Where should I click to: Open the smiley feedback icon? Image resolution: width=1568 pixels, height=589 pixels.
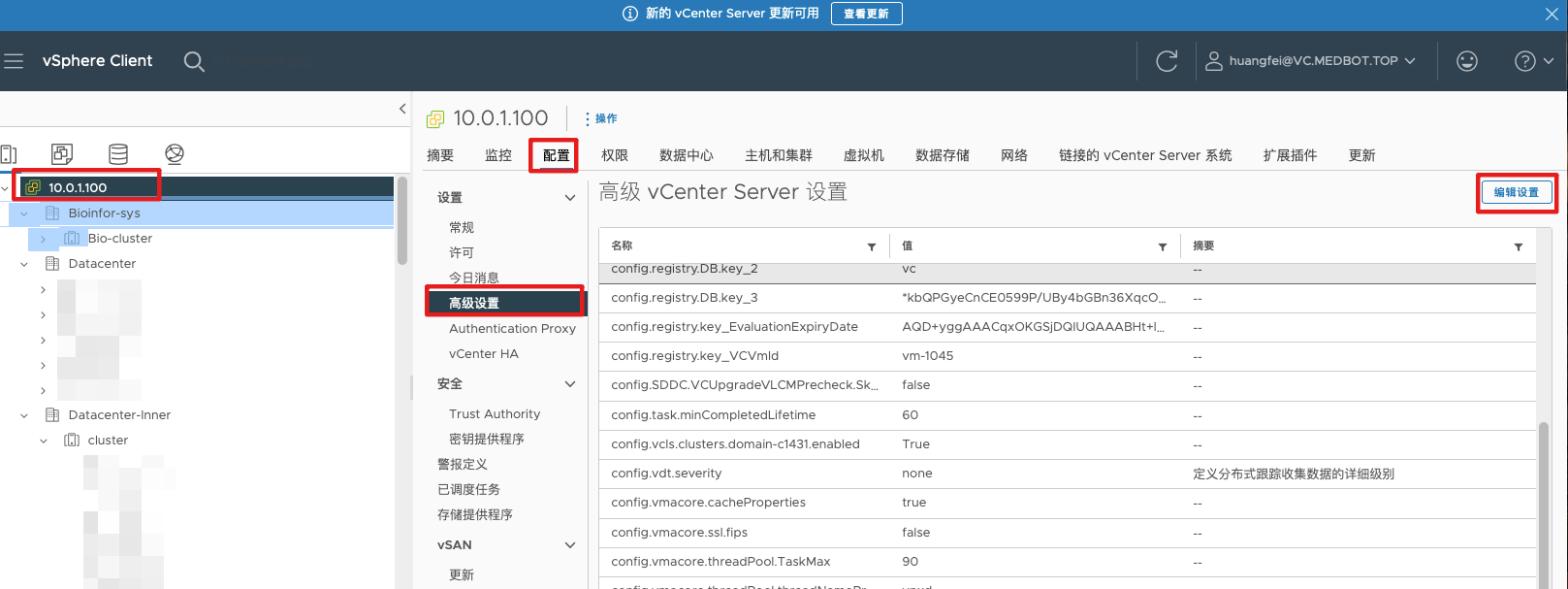pos(1467,61)
